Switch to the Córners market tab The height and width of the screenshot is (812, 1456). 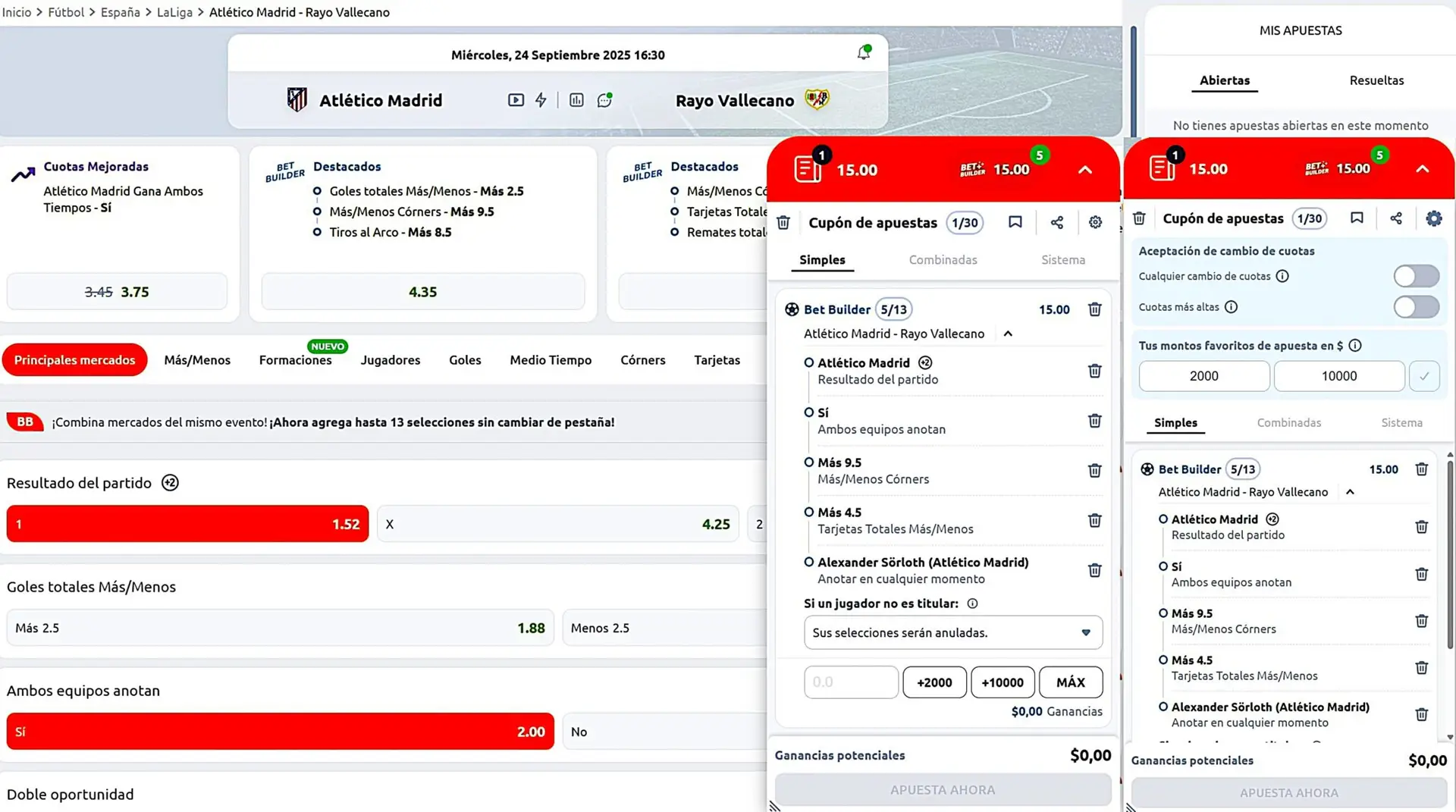(x=642, y=360)
